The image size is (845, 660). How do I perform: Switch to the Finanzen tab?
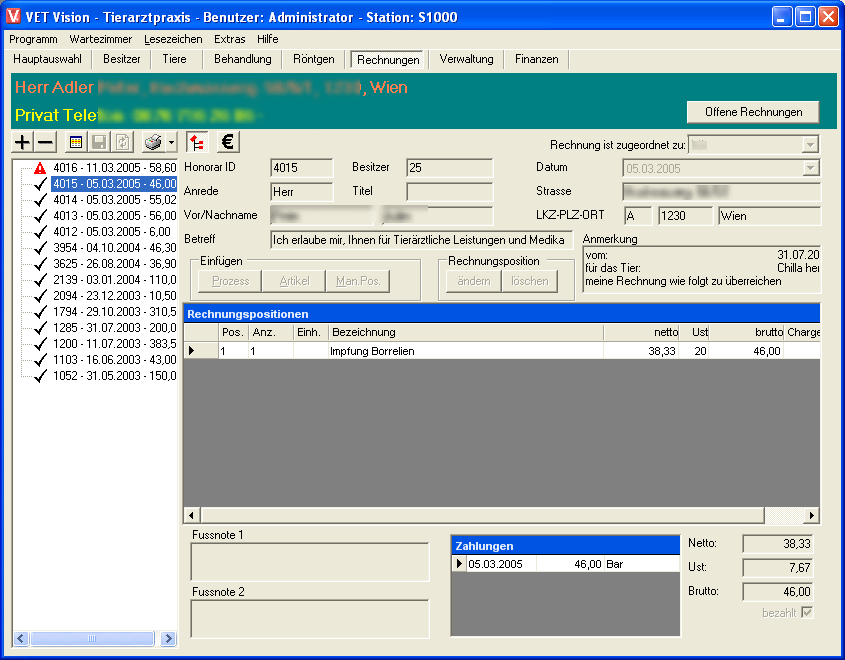pos(536,59)
